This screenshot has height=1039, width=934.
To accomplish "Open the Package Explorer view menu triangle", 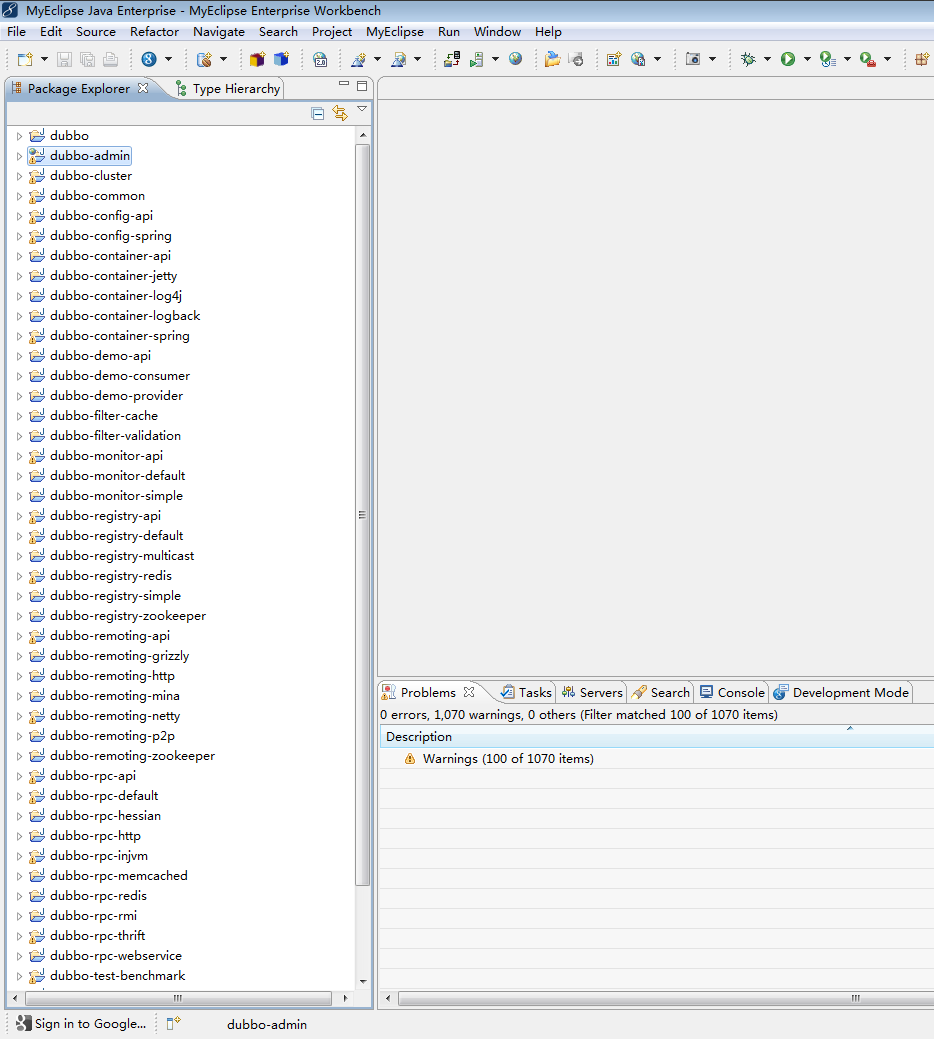I will tap(362, 109).
